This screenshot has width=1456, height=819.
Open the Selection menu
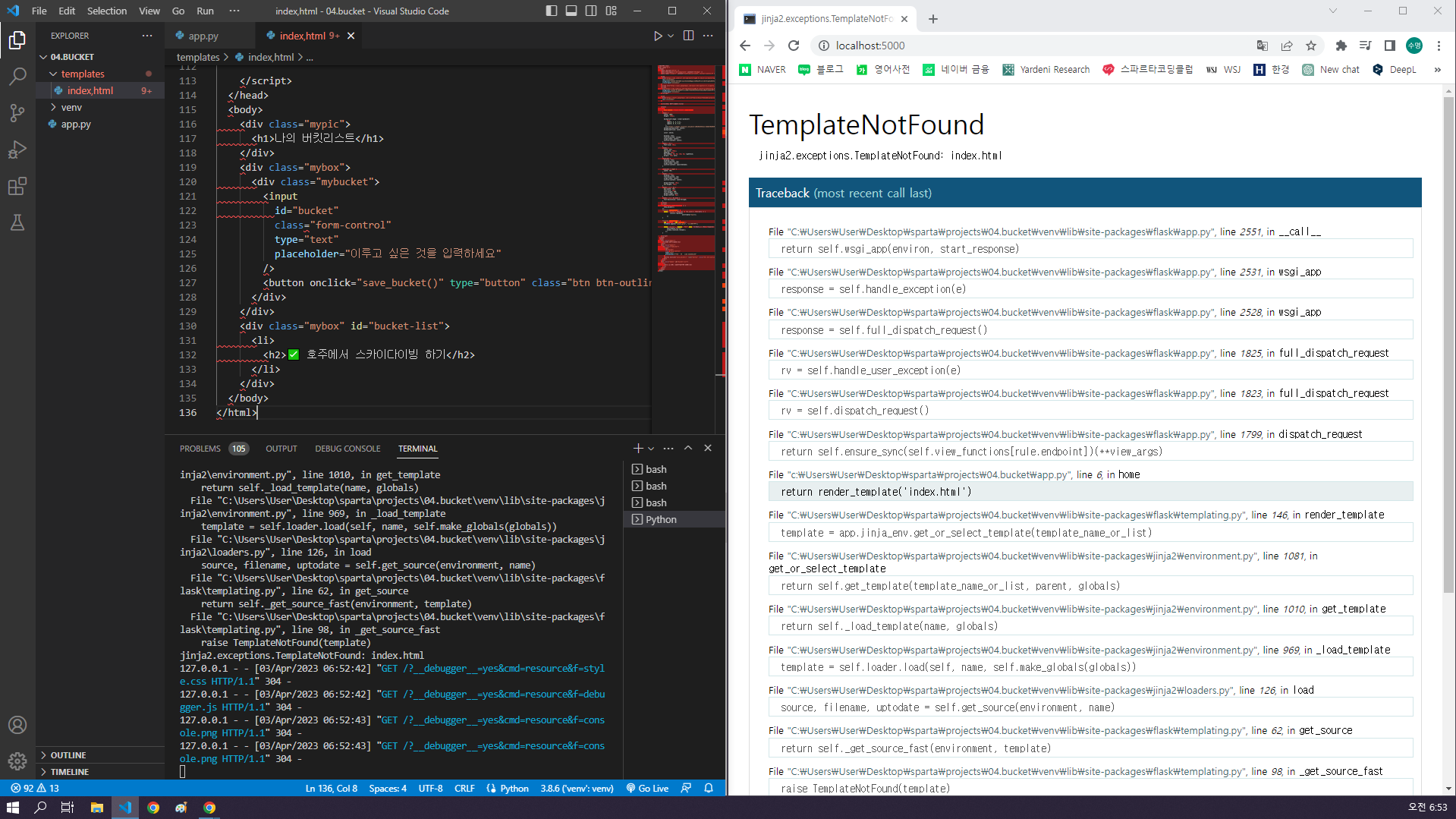pyautogui.click(x=107, y=11)
